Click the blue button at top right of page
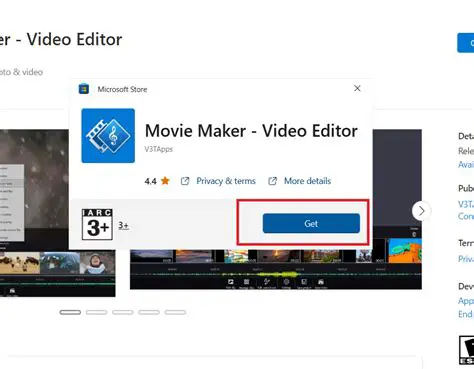Screen dimensions: 474x369 (466, 43)
